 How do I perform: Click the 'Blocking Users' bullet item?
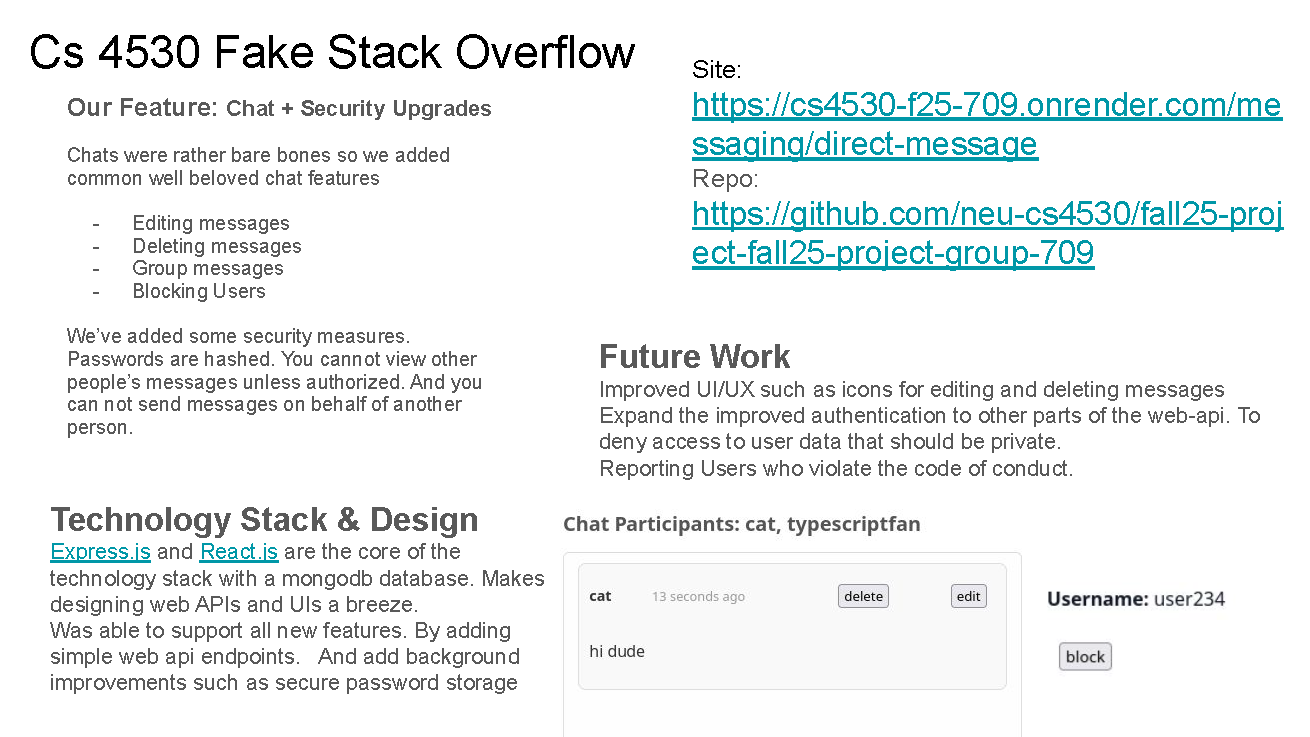pos(199,291)
